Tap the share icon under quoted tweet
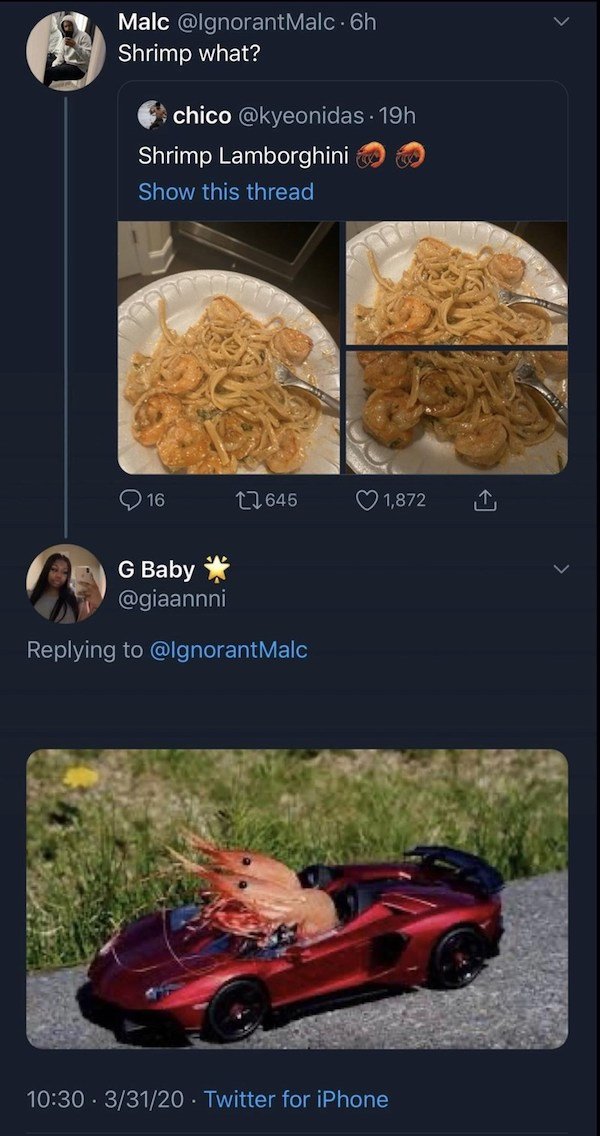 pos(485,500)
